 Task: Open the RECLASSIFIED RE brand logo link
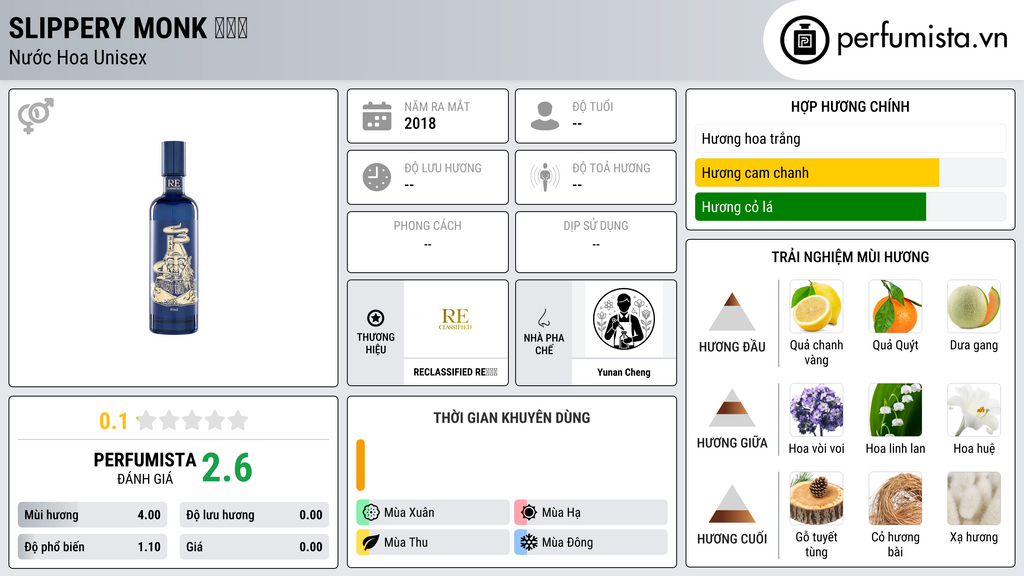click(455, 319)
